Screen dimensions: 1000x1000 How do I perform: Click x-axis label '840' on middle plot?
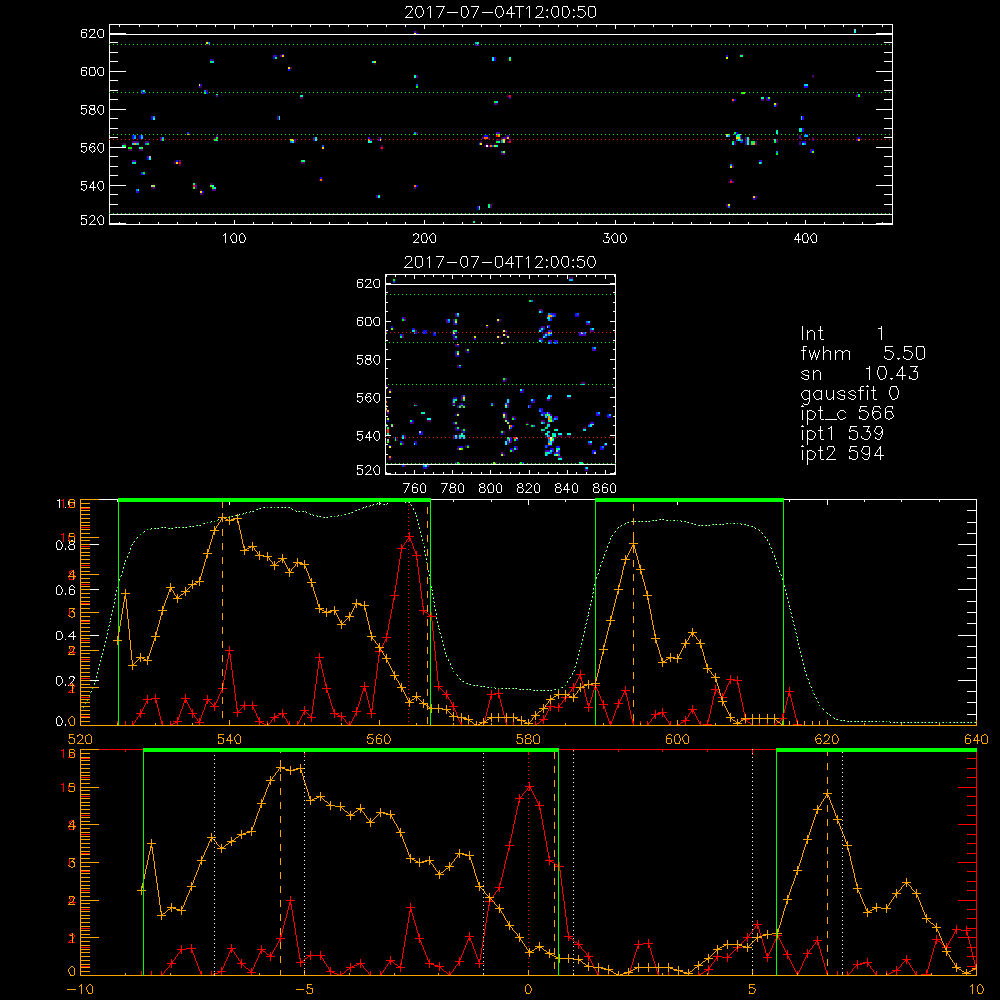[x=566, y=489]
